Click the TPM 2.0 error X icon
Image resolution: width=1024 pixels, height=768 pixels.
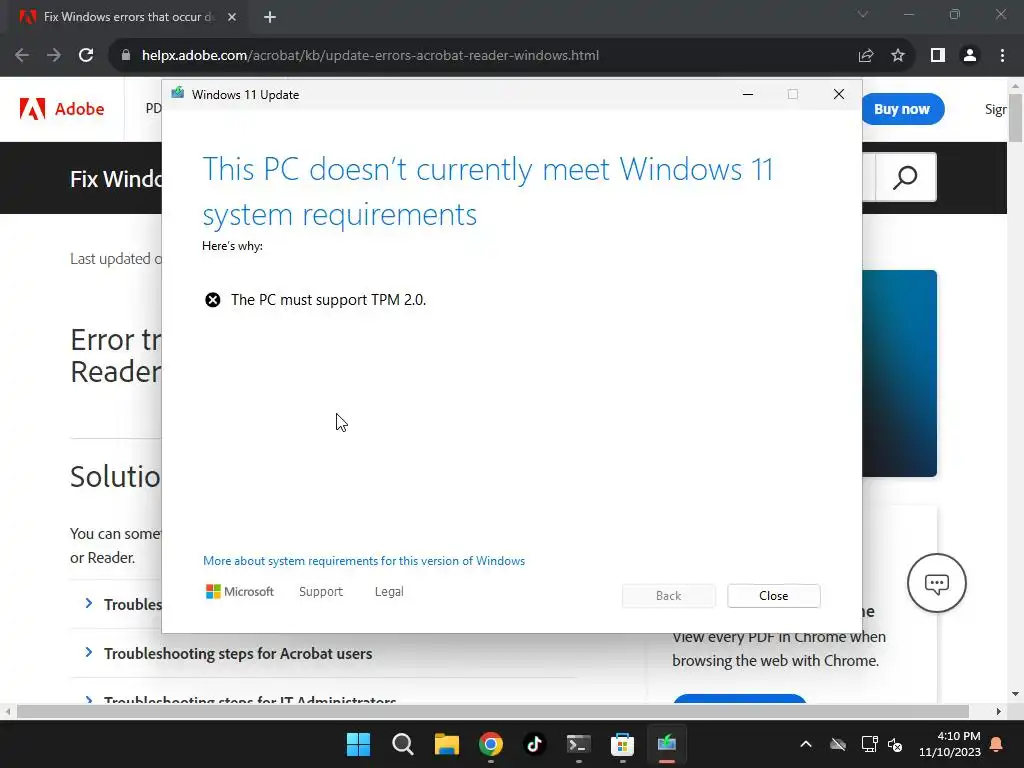213,300
